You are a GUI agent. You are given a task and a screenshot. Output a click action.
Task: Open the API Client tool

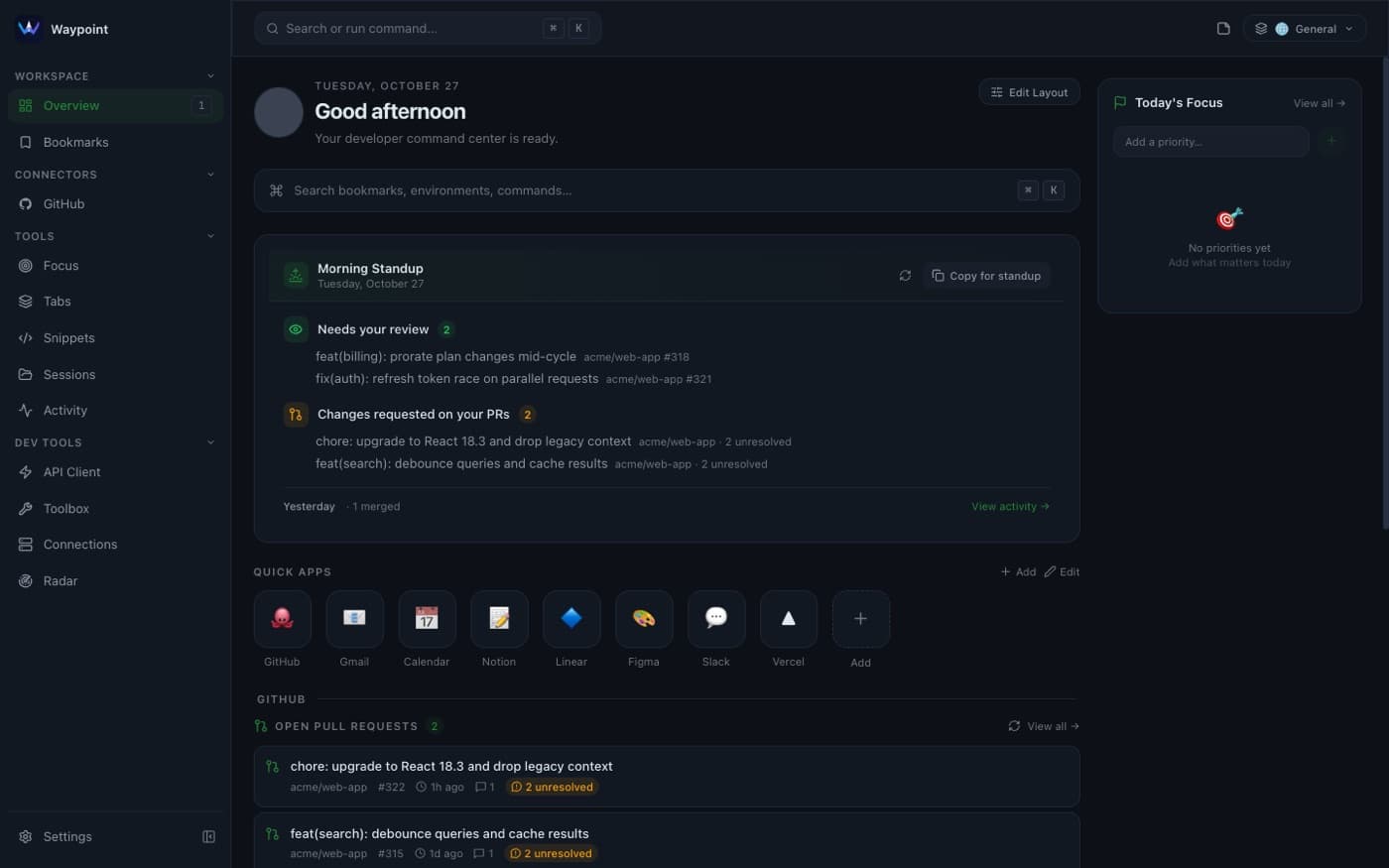point(115,472)
